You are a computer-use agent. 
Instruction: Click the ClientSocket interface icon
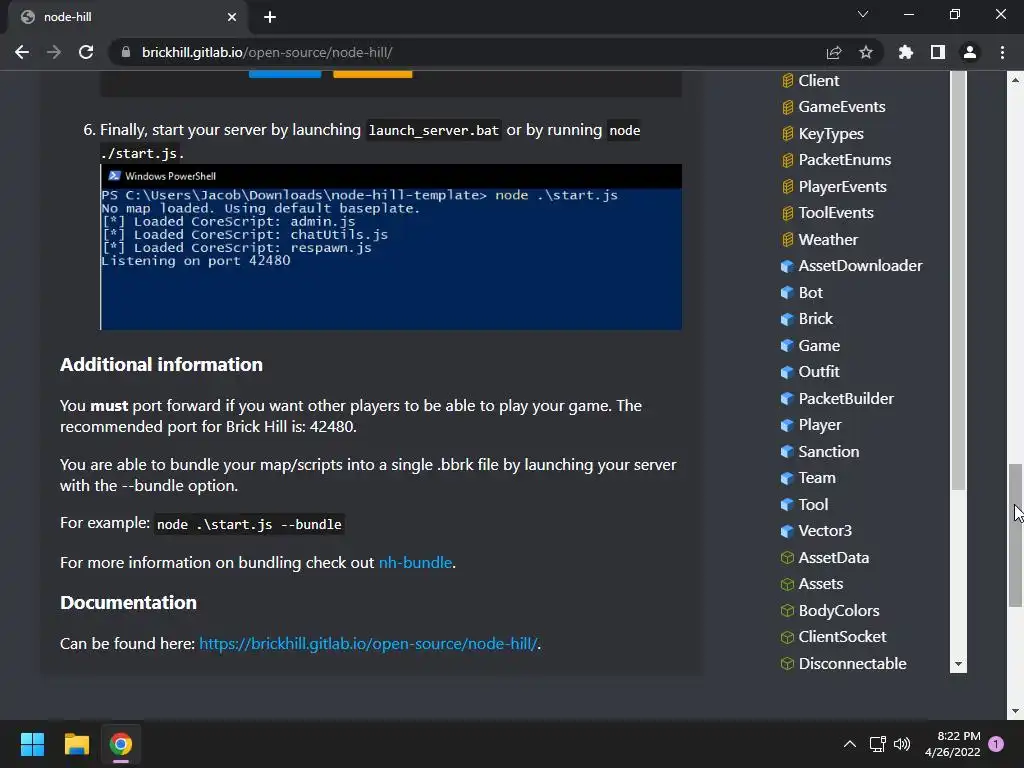click(788, 637)
